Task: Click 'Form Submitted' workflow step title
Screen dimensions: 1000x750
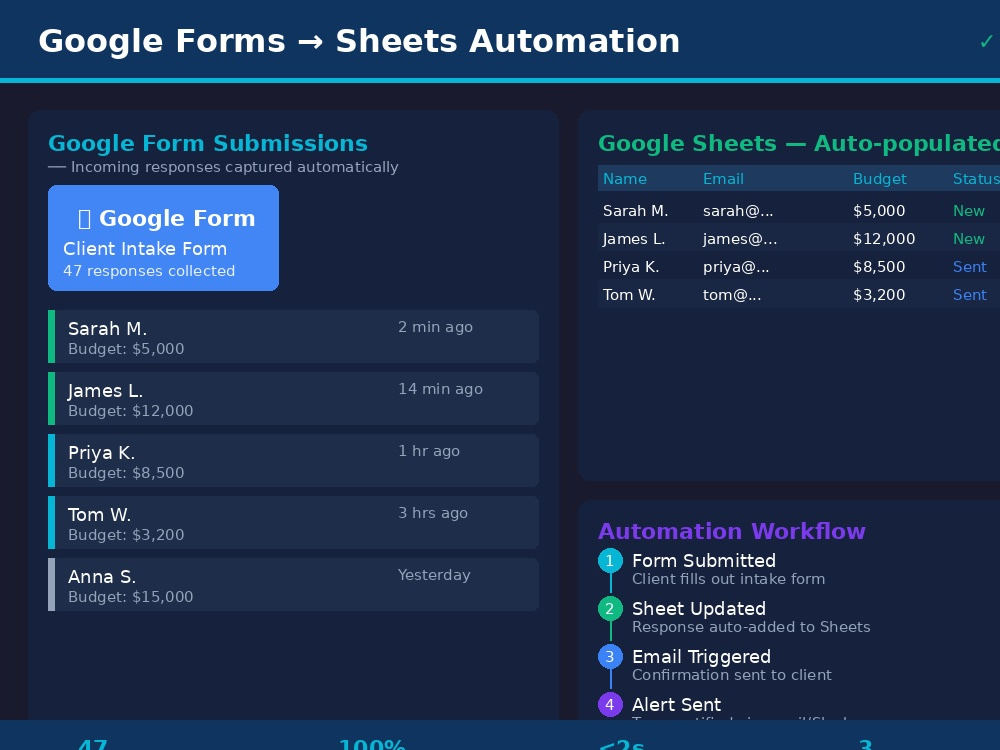Action: pos(703,561)
